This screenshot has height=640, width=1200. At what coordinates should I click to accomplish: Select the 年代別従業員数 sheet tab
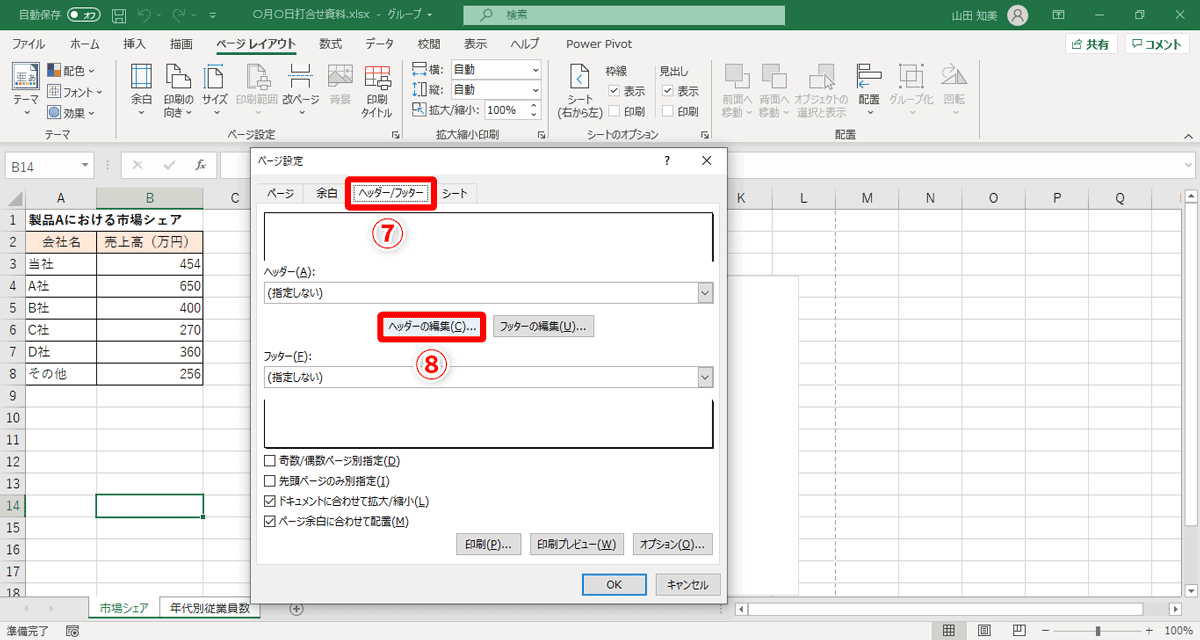click(x=210, y=608)
